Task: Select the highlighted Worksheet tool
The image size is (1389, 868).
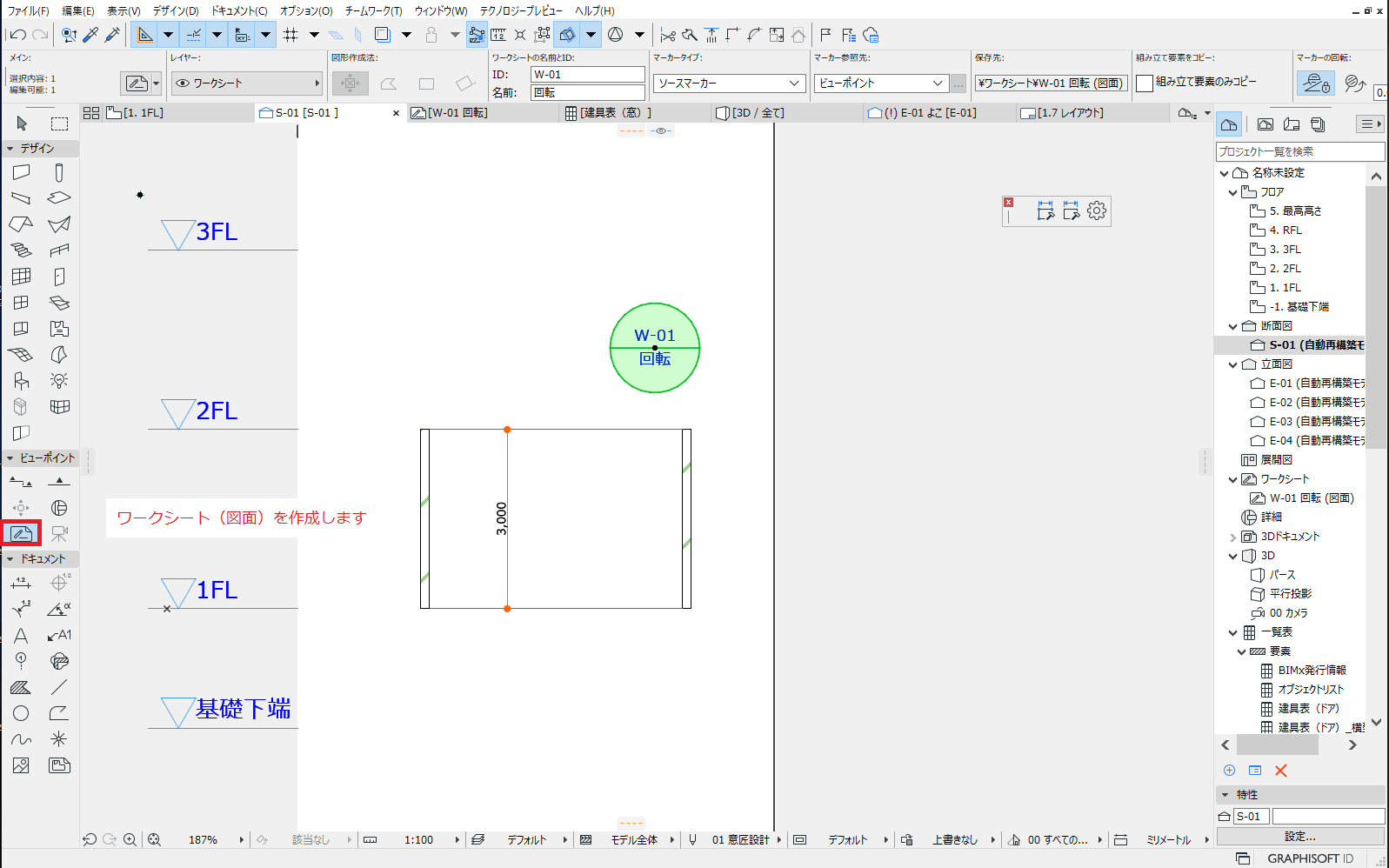Action: pos(22,533)
